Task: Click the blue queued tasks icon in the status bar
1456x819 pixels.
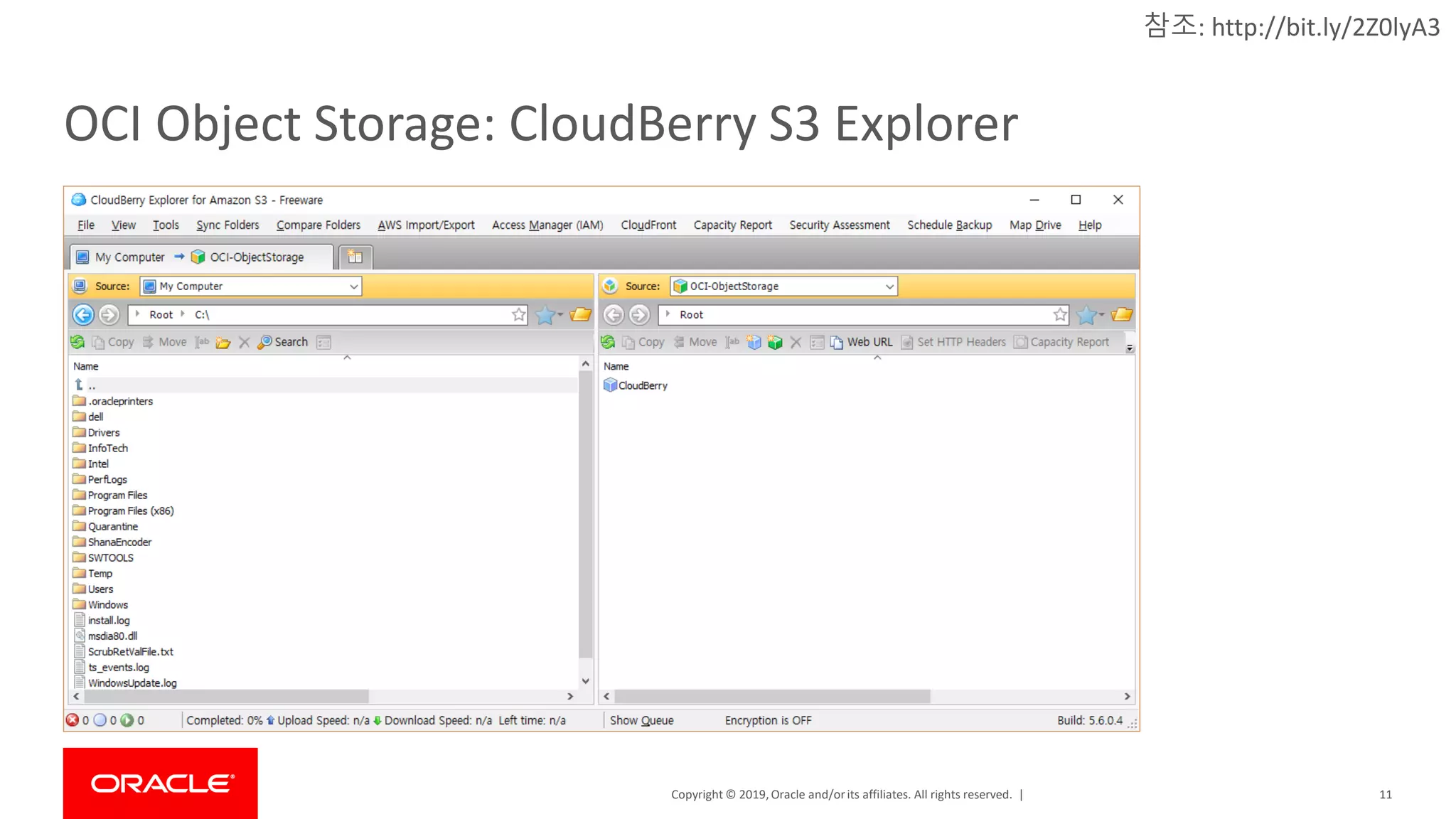Action: [x=100, y=720]
